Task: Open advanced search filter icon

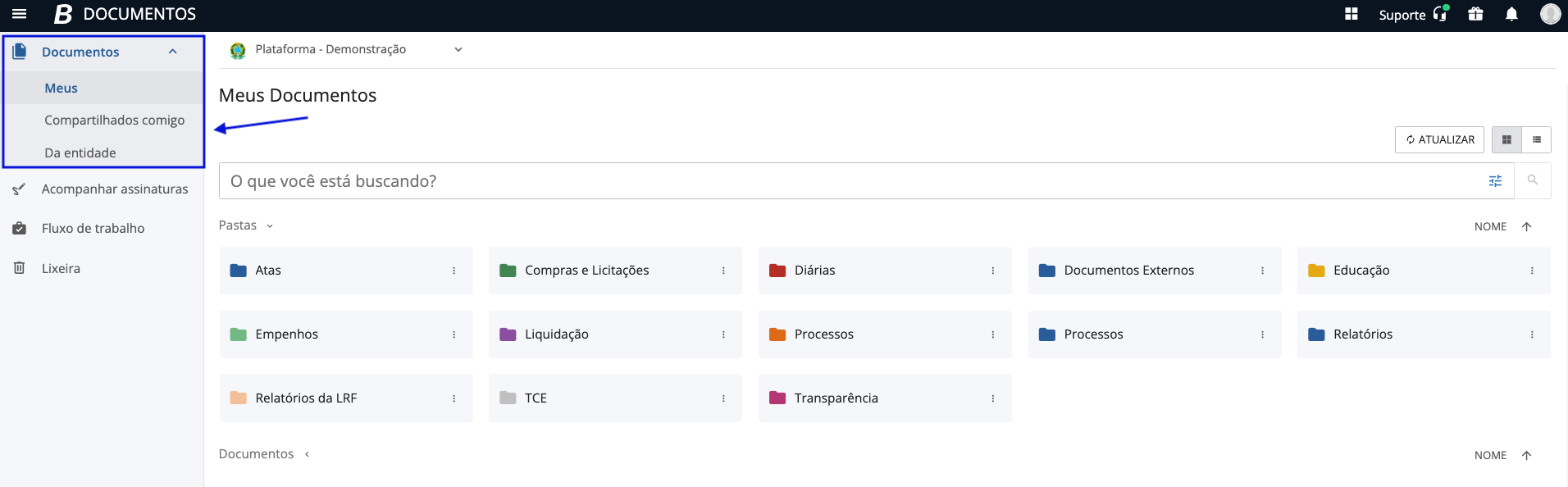Action: tap(1495, 181)
